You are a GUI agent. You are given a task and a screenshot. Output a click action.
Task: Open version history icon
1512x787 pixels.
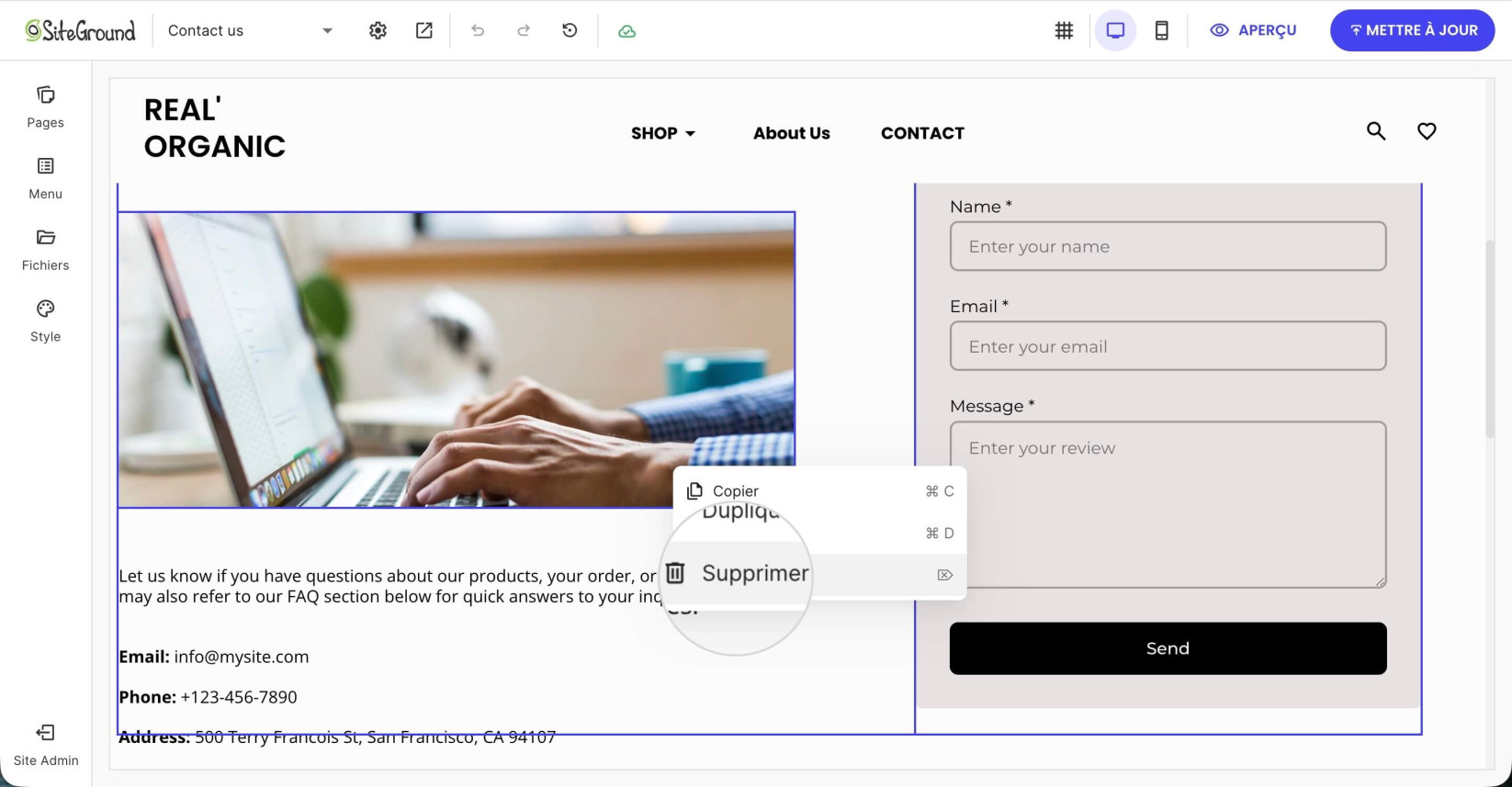click(x=570, y=30)
